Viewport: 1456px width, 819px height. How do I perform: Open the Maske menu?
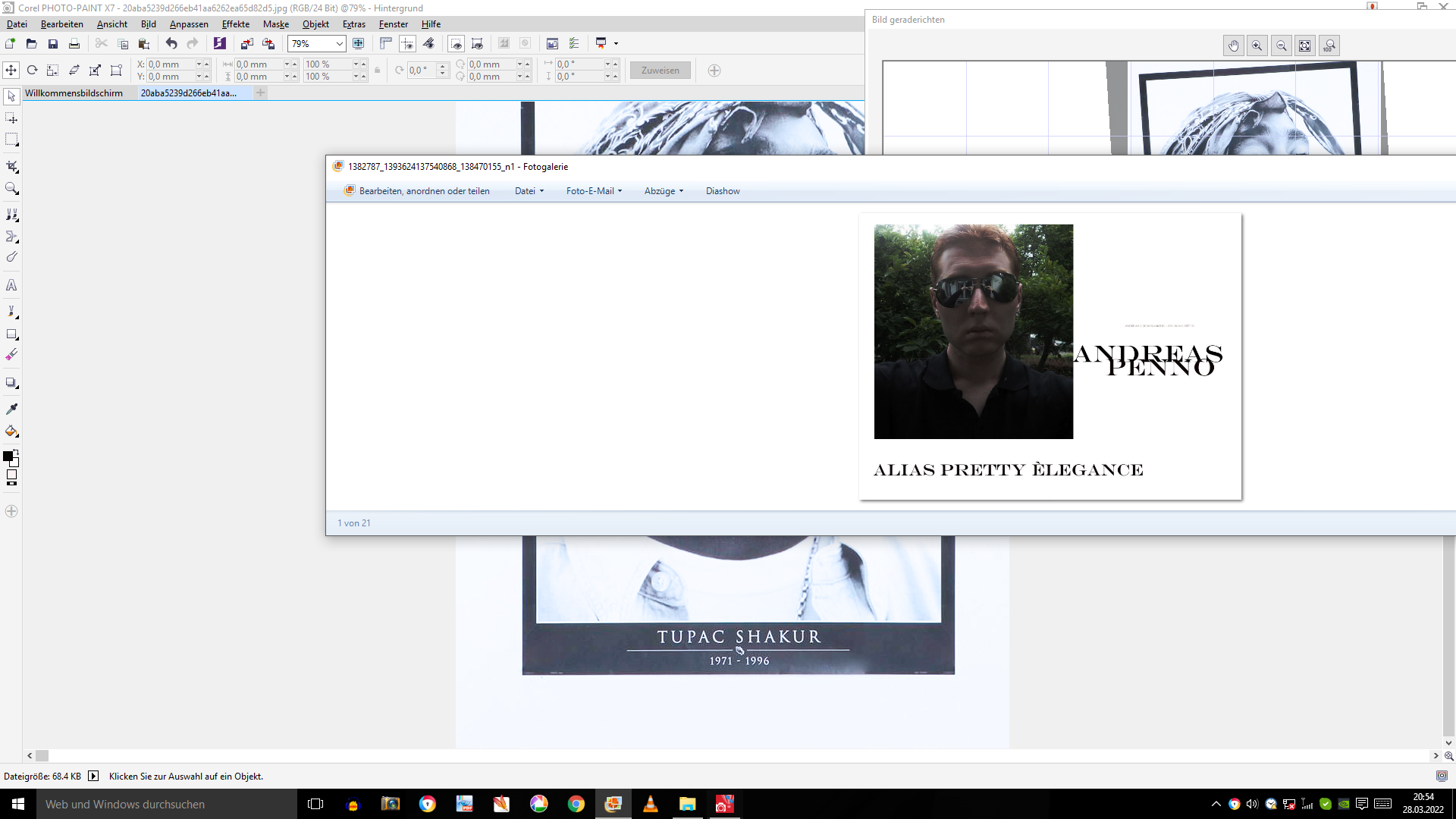(x=276, y=24)
